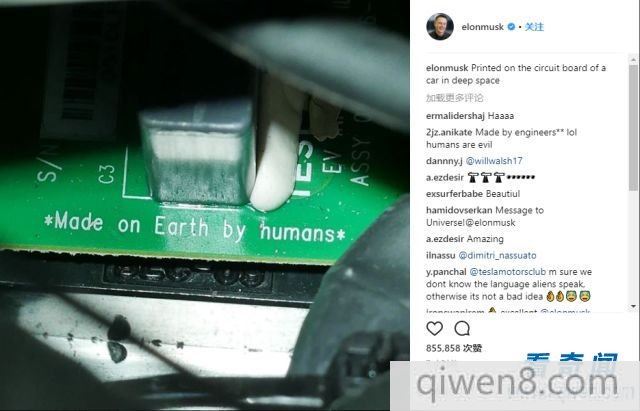Image resolution: width=640 pixels, height=411 pixels.
Task: Open commenter hamidovserkan's profile
Action: (x=459, y=210)
